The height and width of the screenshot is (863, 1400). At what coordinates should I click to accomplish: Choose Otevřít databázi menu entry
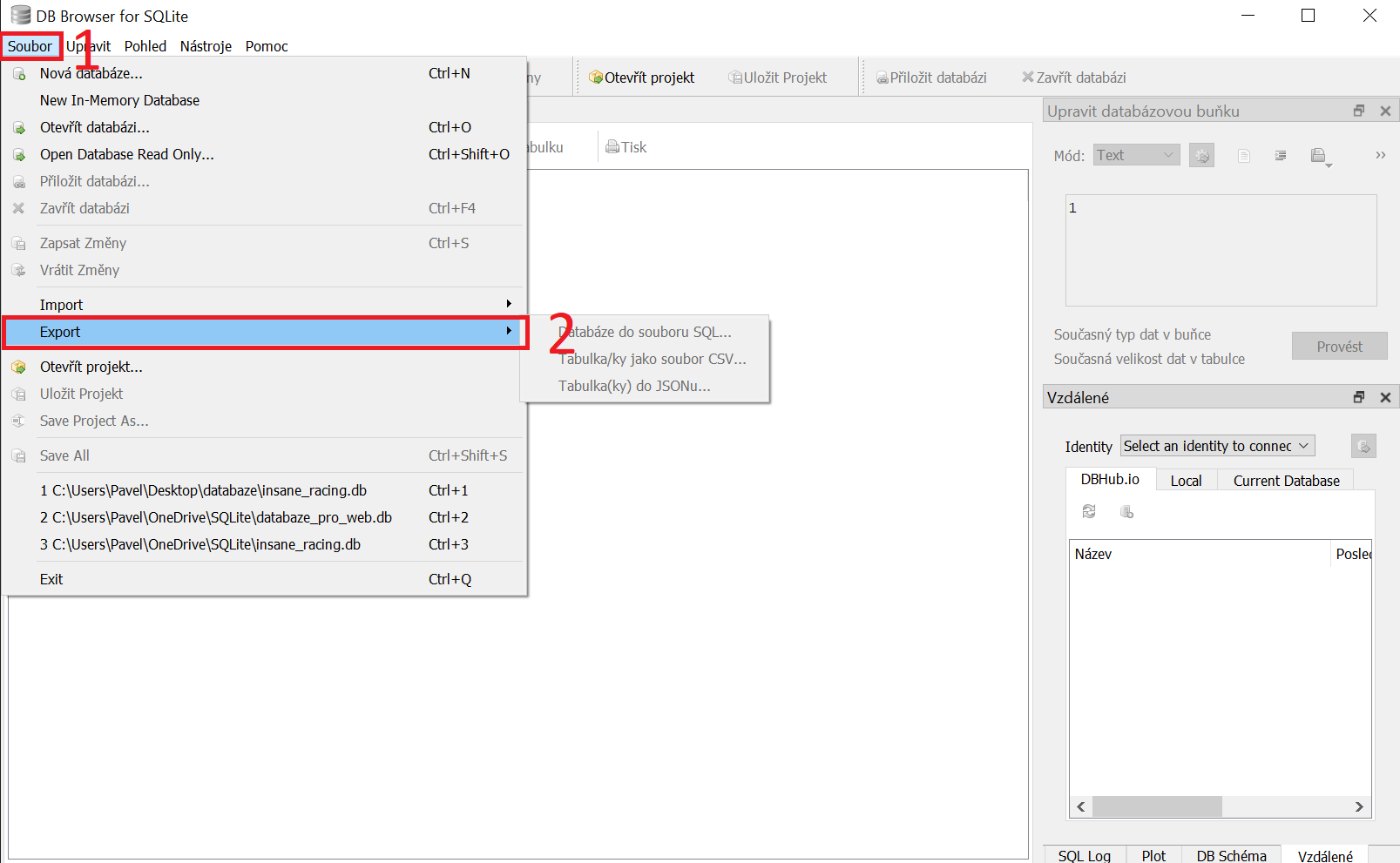[264, 127]
